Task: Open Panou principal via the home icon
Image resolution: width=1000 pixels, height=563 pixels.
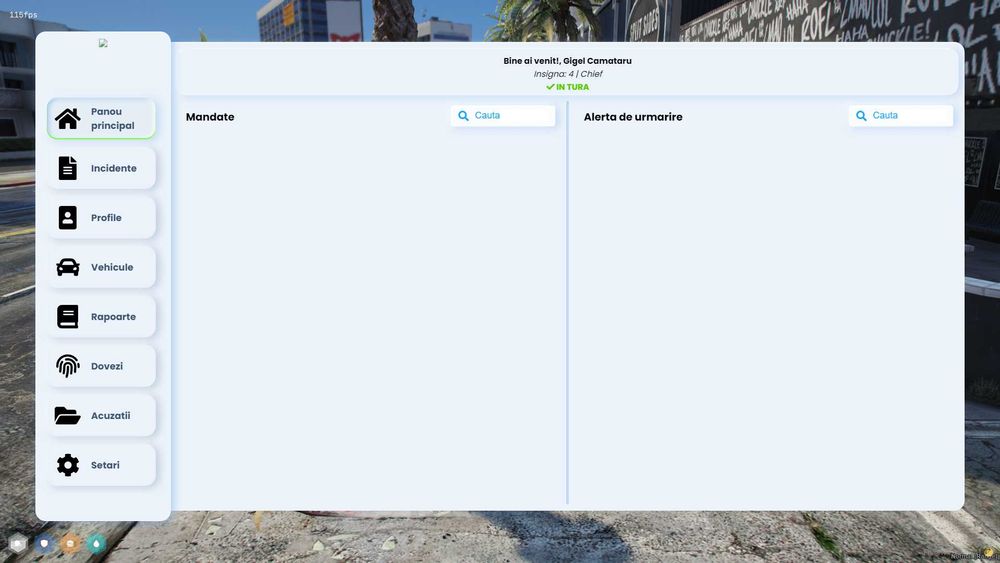Action: 68,119
